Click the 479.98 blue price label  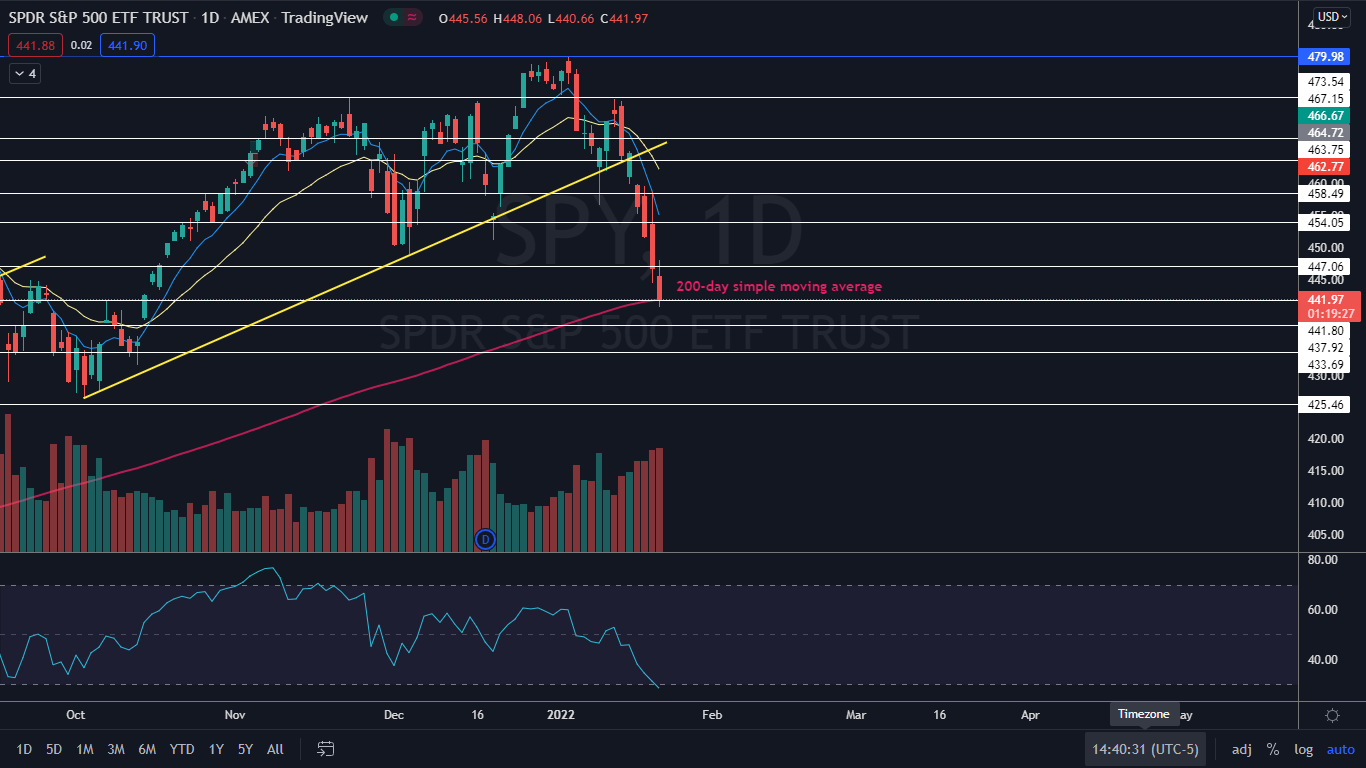pos(1326,57)
